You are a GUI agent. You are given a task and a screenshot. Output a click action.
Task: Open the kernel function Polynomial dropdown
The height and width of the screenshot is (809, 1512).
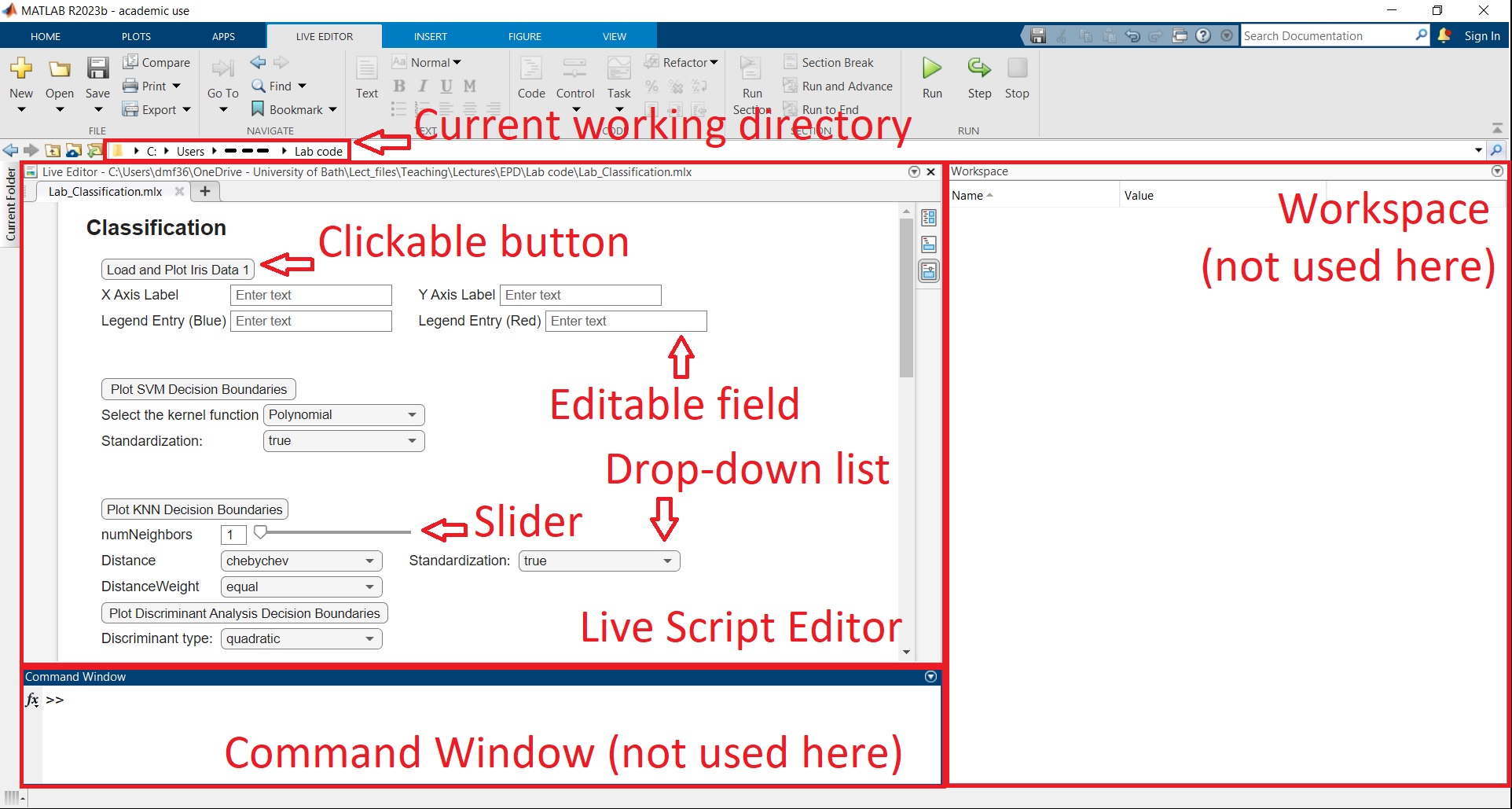point(343,415)
